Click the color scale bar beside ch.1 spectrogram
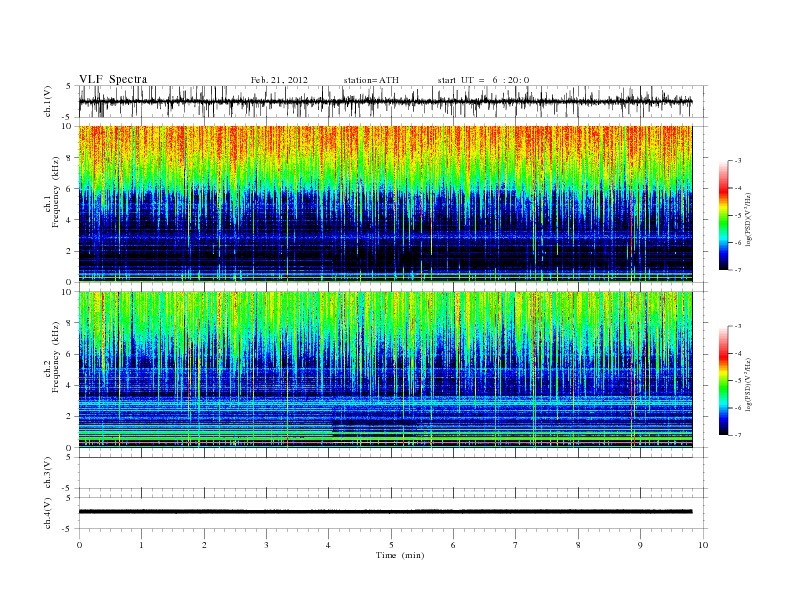 coord(724,215)
